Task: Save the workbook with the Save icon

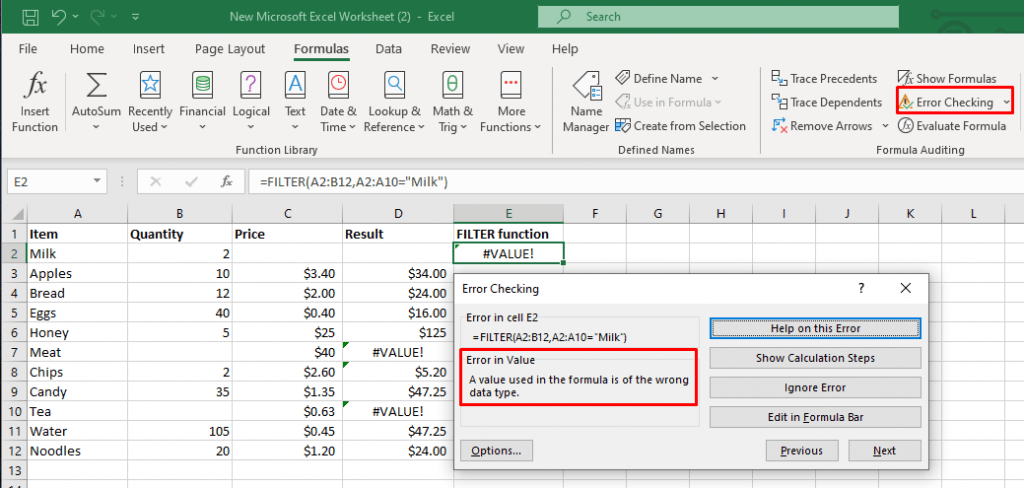Action: 31,17
